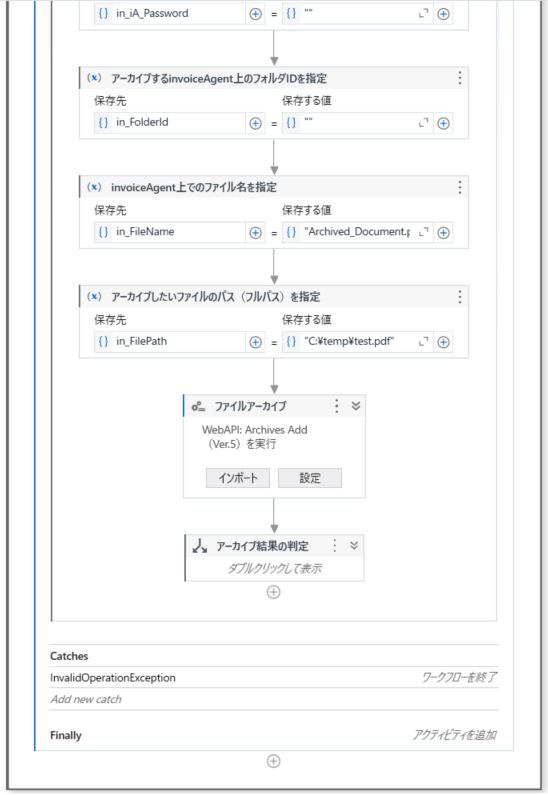Click the in_FolderId variable field
The width and height of the screenshot is (548, 795).
click(x=170, y=123)
